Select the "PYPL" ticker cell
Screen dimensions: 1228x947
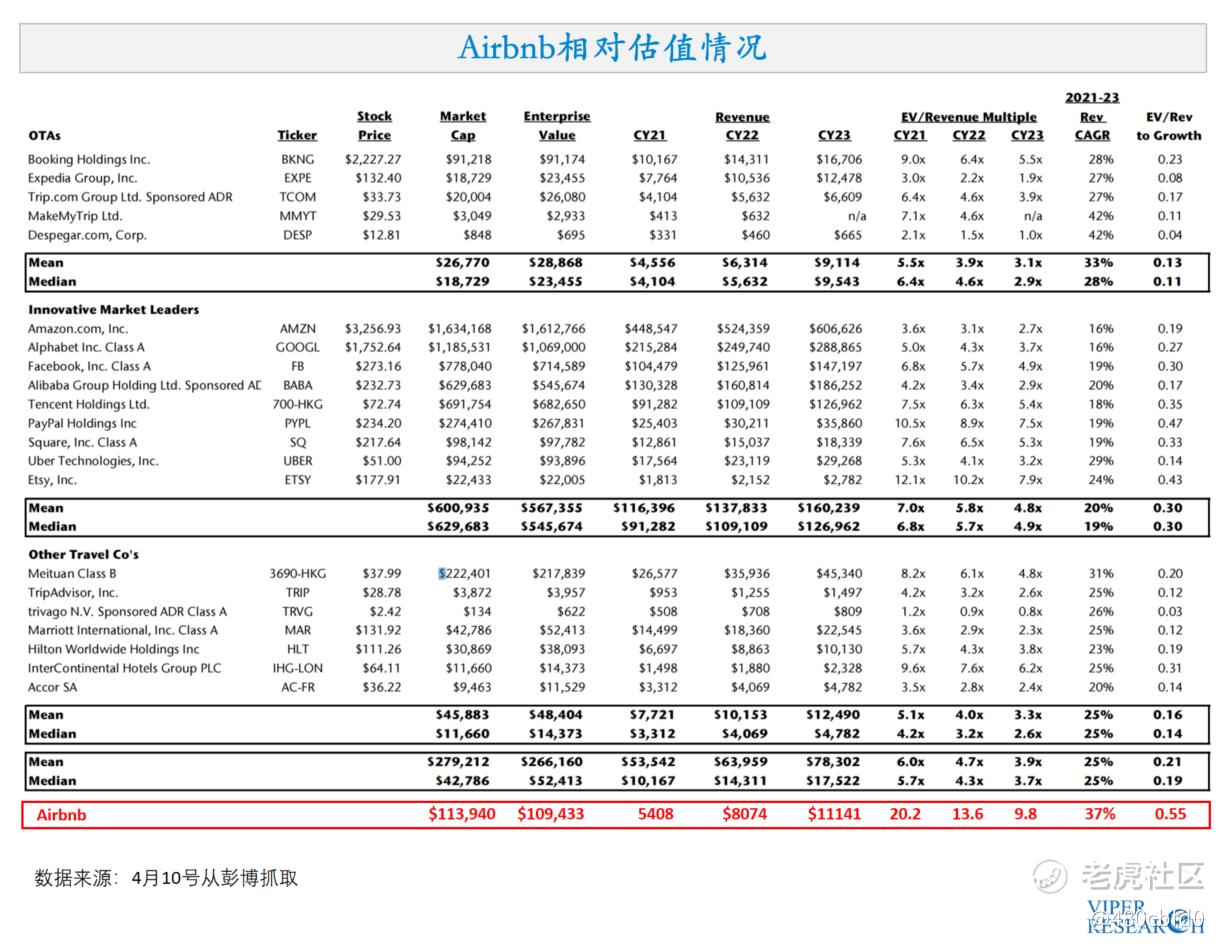[297, 423]
